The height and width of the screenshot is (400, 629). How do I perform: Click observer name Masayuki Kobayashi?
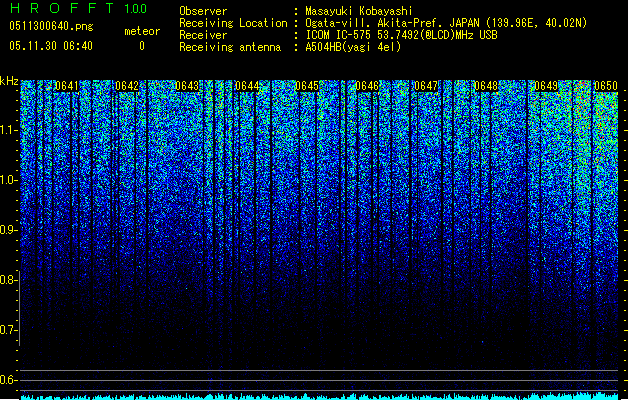pyautogui.click(x=359, y=11)
